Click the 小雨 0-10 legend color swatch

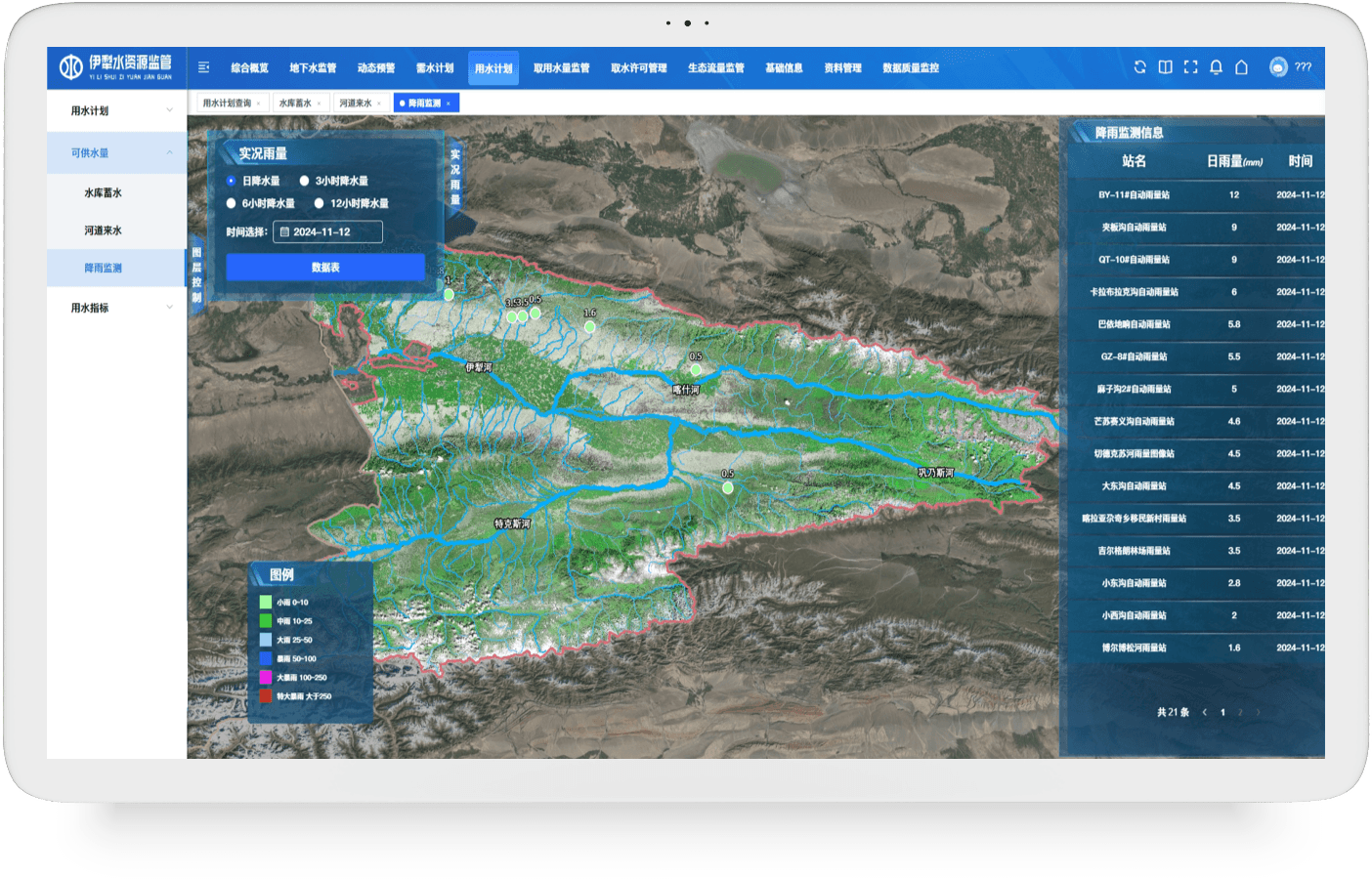[266, 603]
